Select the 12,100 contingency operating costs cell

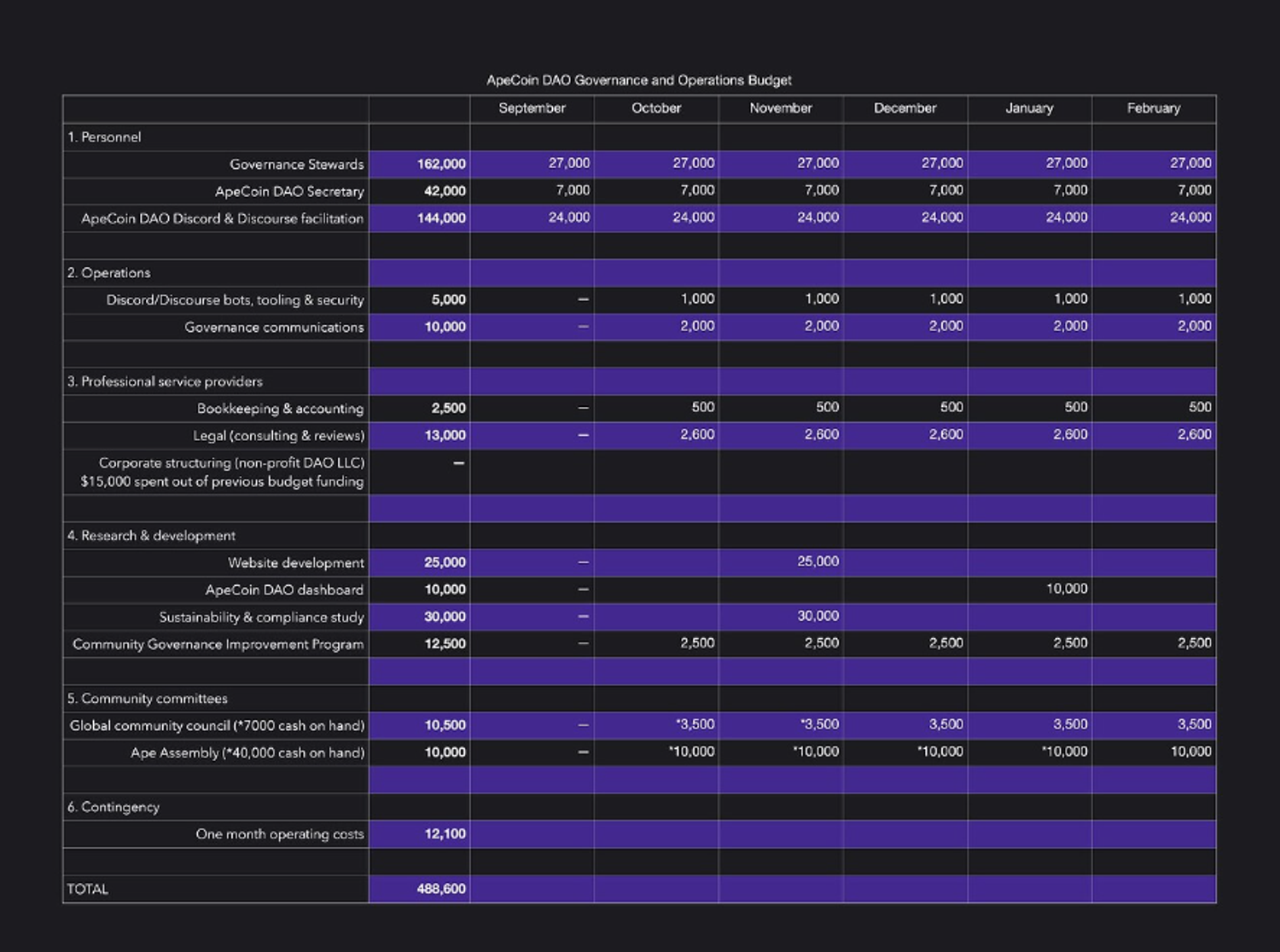[445, 833]
